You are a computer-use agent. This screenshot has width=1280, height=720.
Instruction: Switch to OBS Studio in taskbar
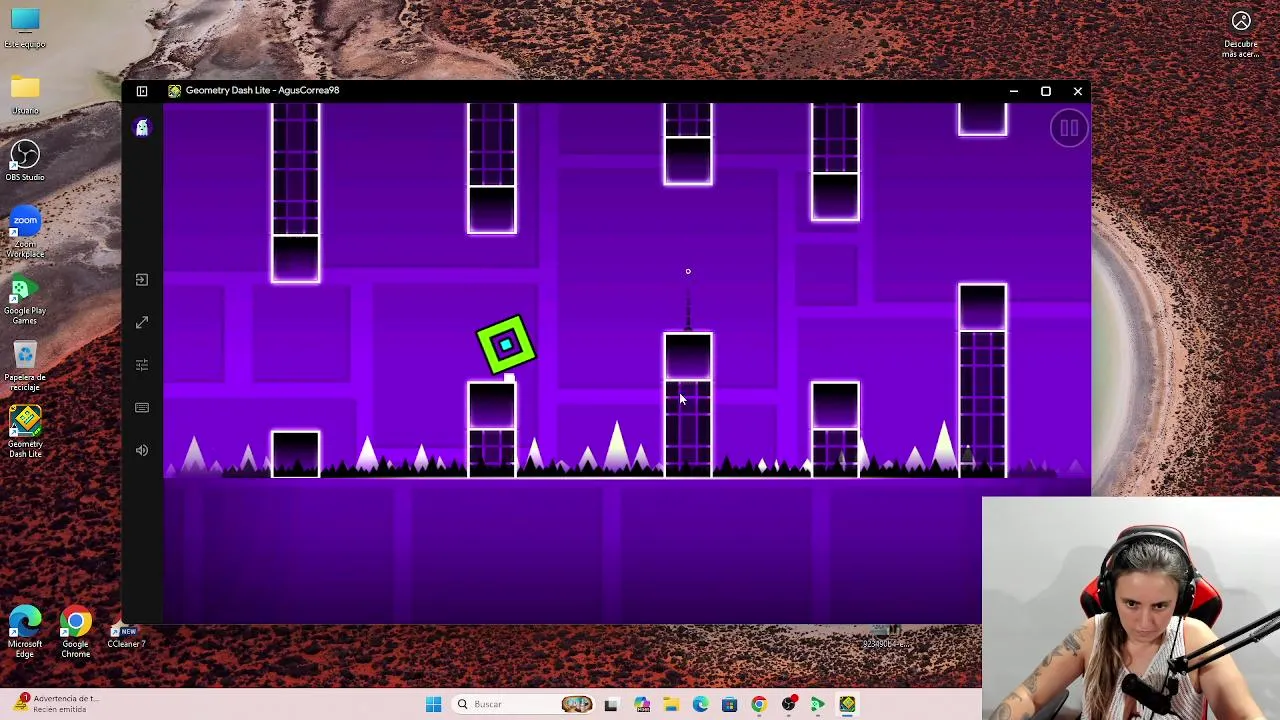click(x=789, y=704)
